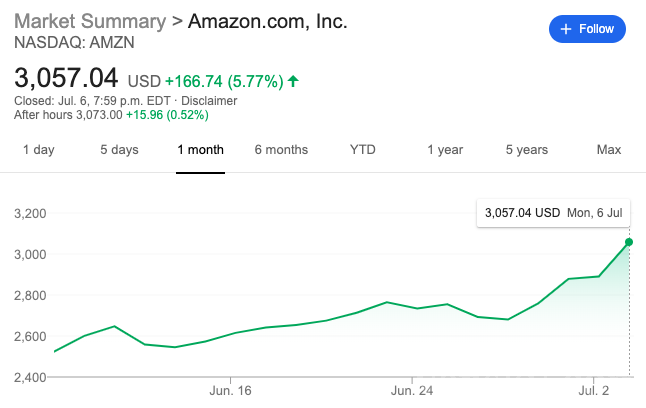646x408 pixels.
Task: Select the 1 day range tab
Action: tap(38, 150)
